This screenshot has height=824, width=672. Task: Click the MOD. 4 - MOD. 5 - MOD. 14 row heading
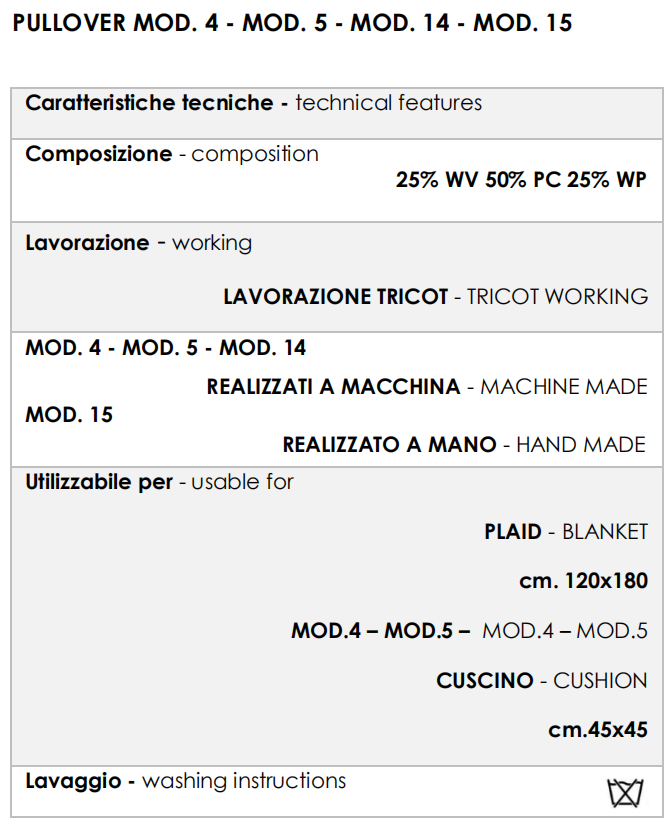point(166,348)
